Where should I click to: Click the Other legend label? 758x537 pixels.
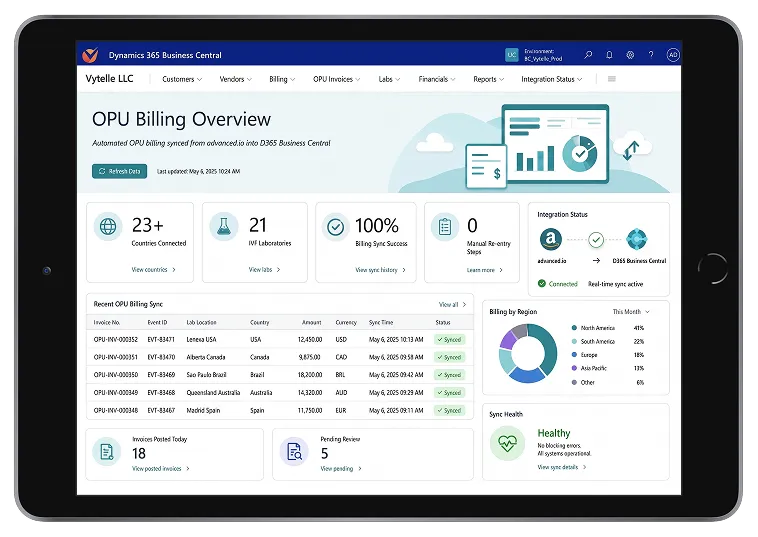pos(587,382)
